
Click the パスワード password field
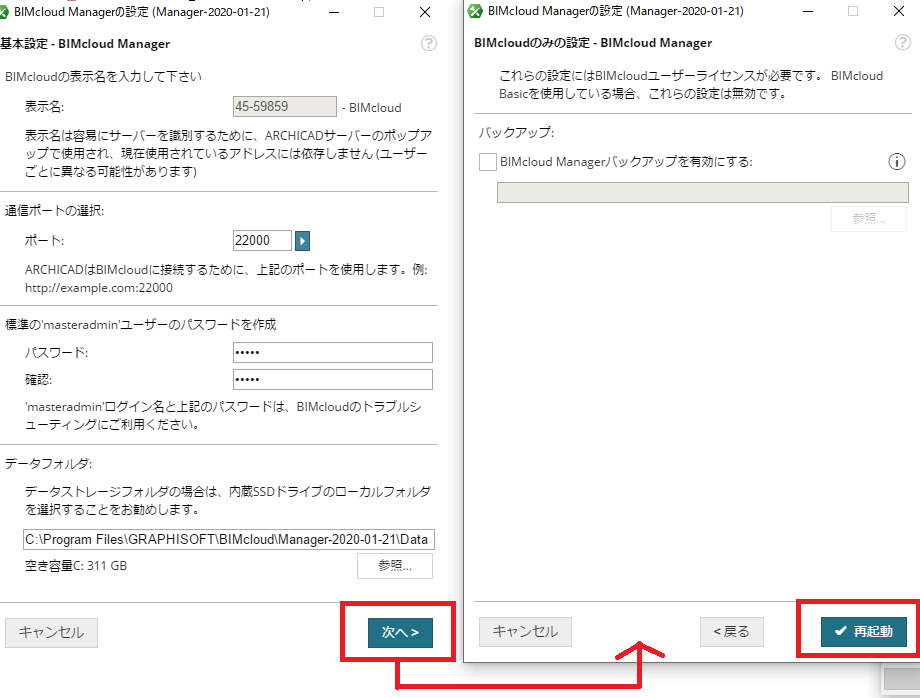333,353
